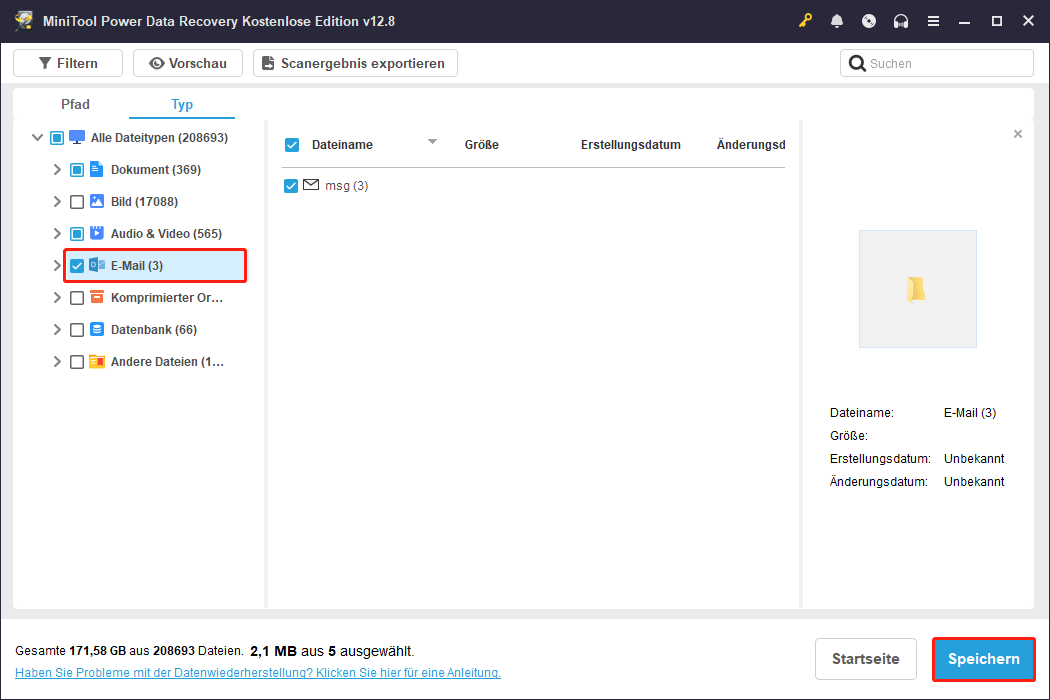Screen dimensions: 1050x700
Task: Click the Datenbank icon
Action: 96,329
